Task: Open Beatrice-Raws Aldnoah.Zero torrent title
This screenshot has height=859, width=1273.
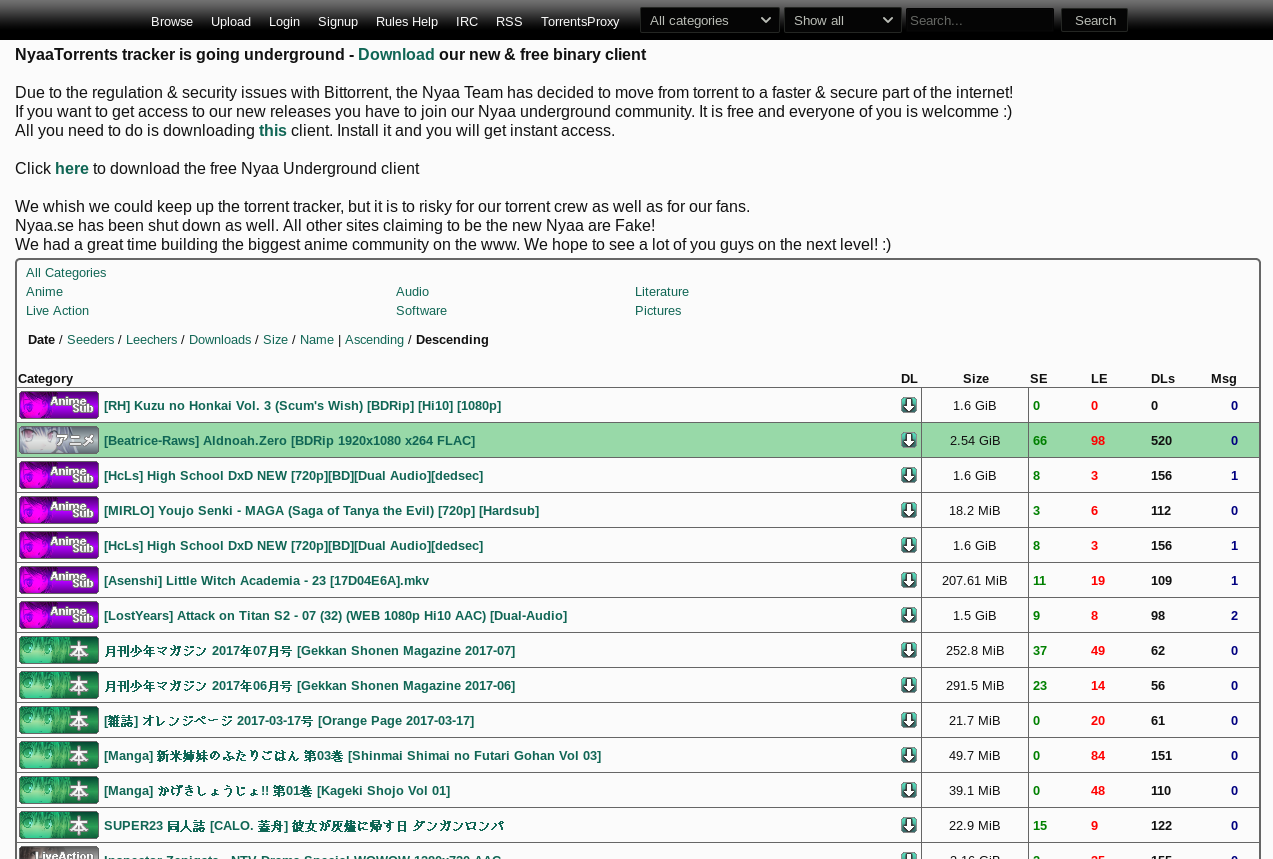Action: tap(289, 441)
